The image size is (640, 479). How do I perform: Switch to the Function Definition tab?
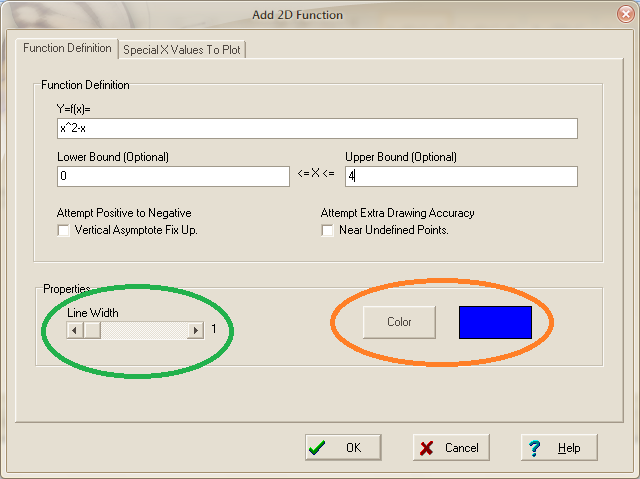[x=68, y=49]
